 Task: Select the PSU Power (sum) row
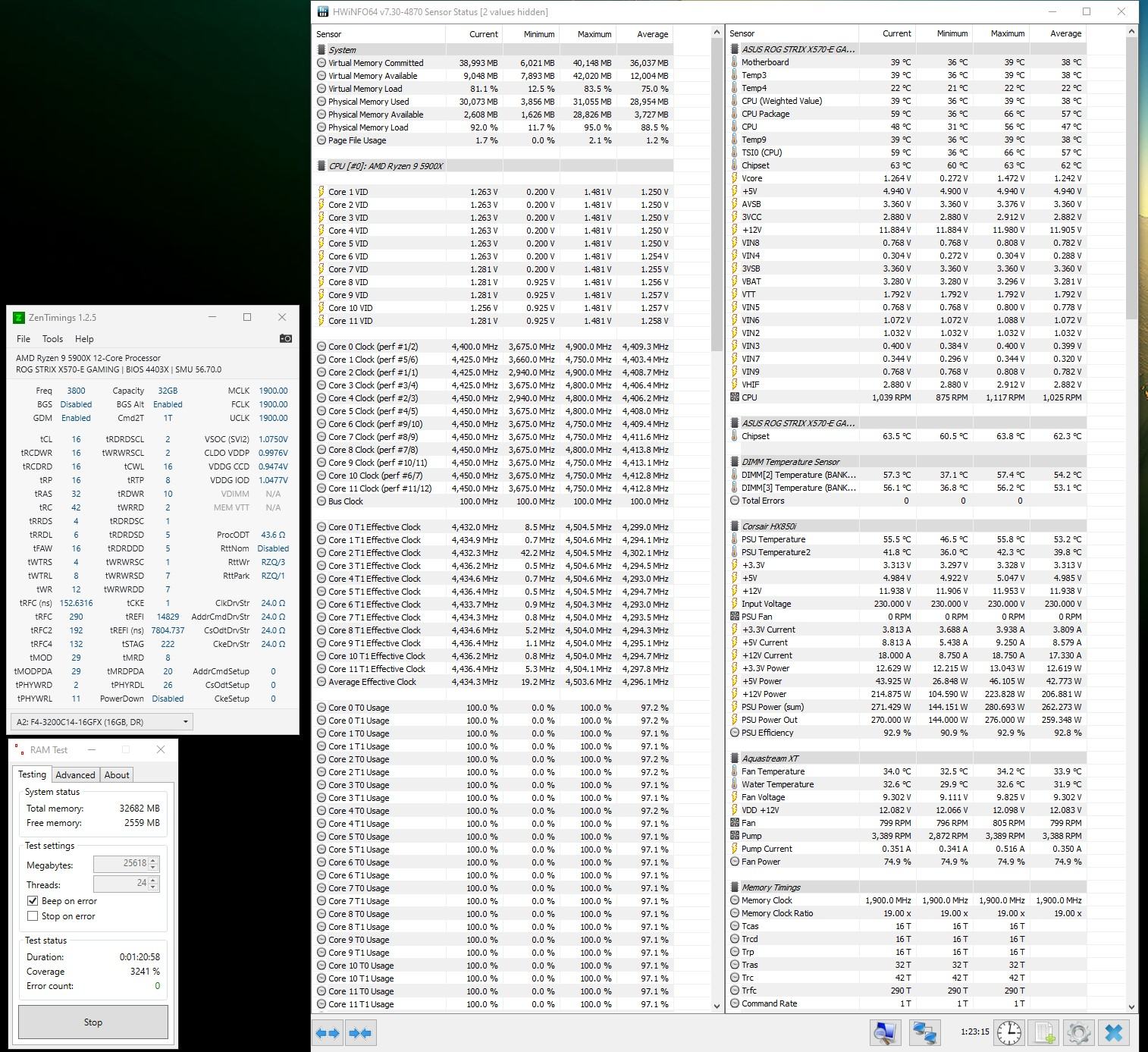tap(907, 707)
